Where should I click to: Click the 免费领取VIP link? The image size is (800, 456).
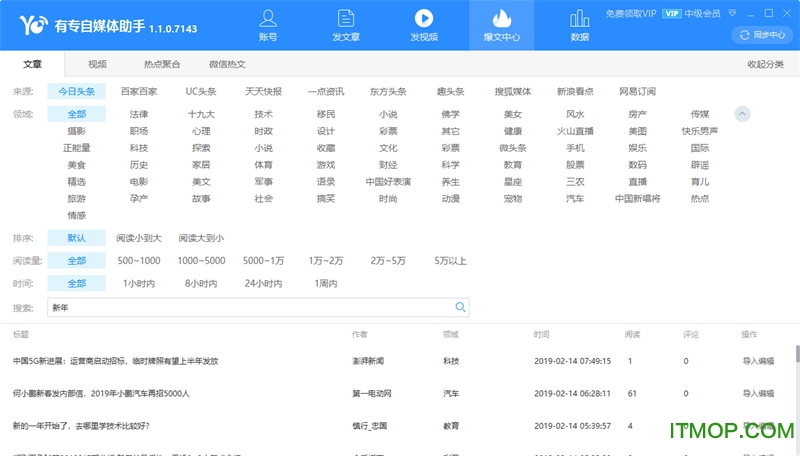pos(631,14)
